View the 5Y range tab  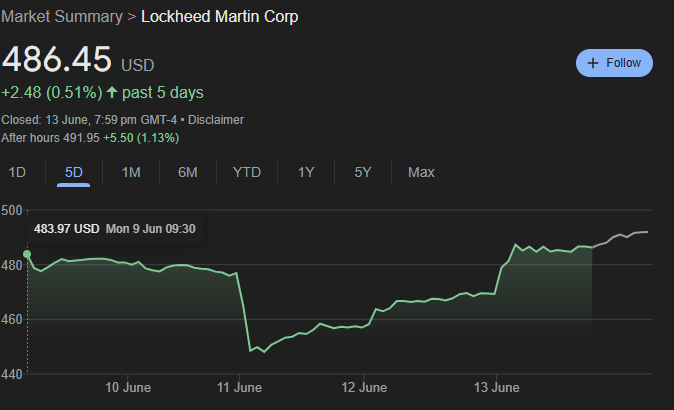tap(362, 172)
